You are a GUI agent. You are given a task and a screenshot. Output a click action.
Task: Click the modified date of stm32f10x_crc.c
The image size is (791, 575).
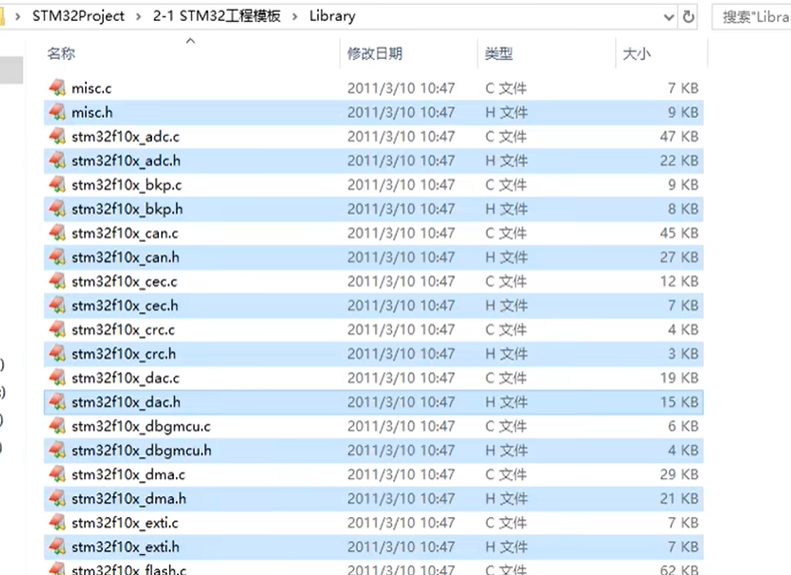401,330
